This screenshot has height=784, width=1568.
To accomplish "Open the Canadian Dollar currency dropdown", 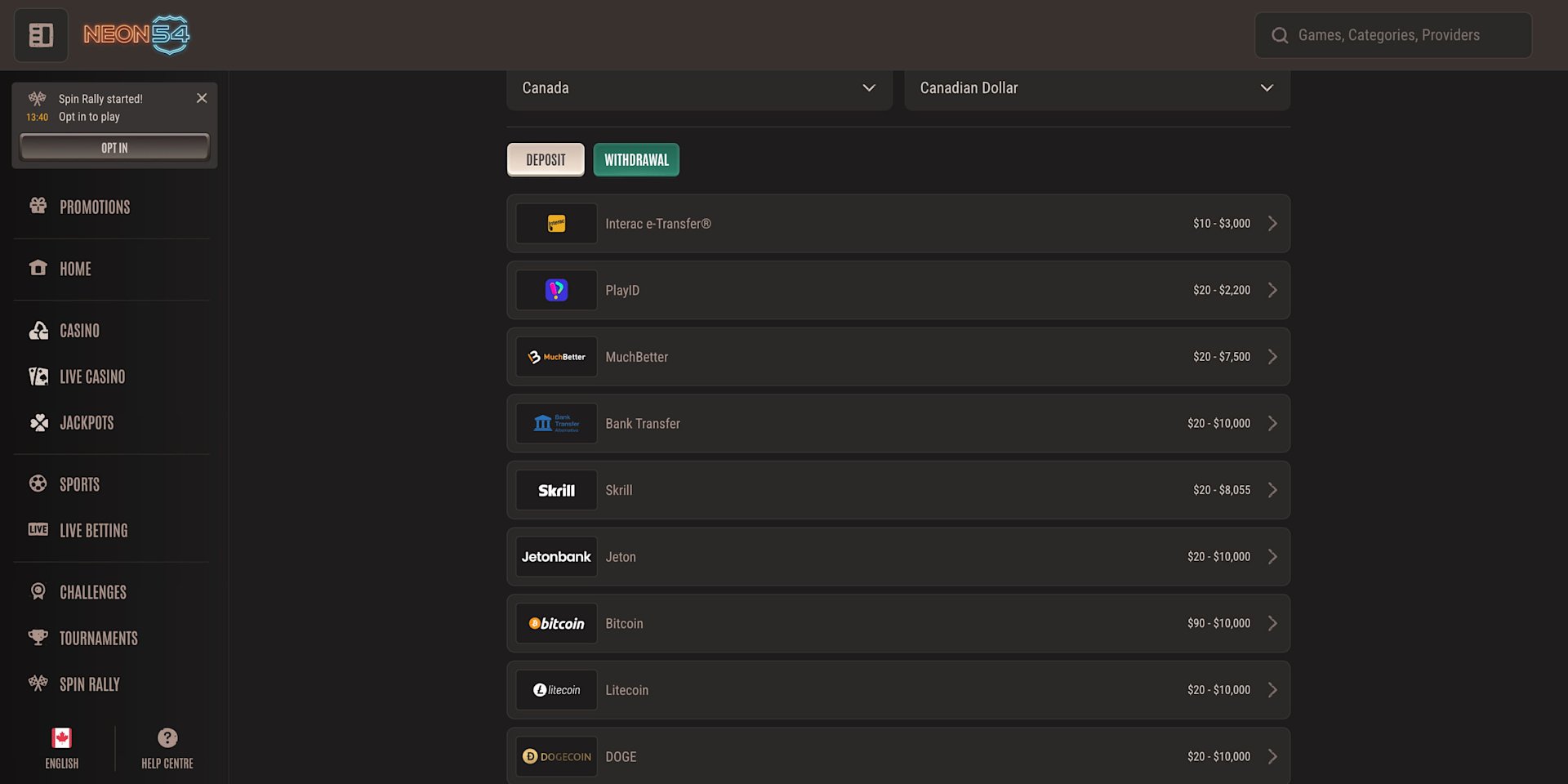I will click(1096, 88).
